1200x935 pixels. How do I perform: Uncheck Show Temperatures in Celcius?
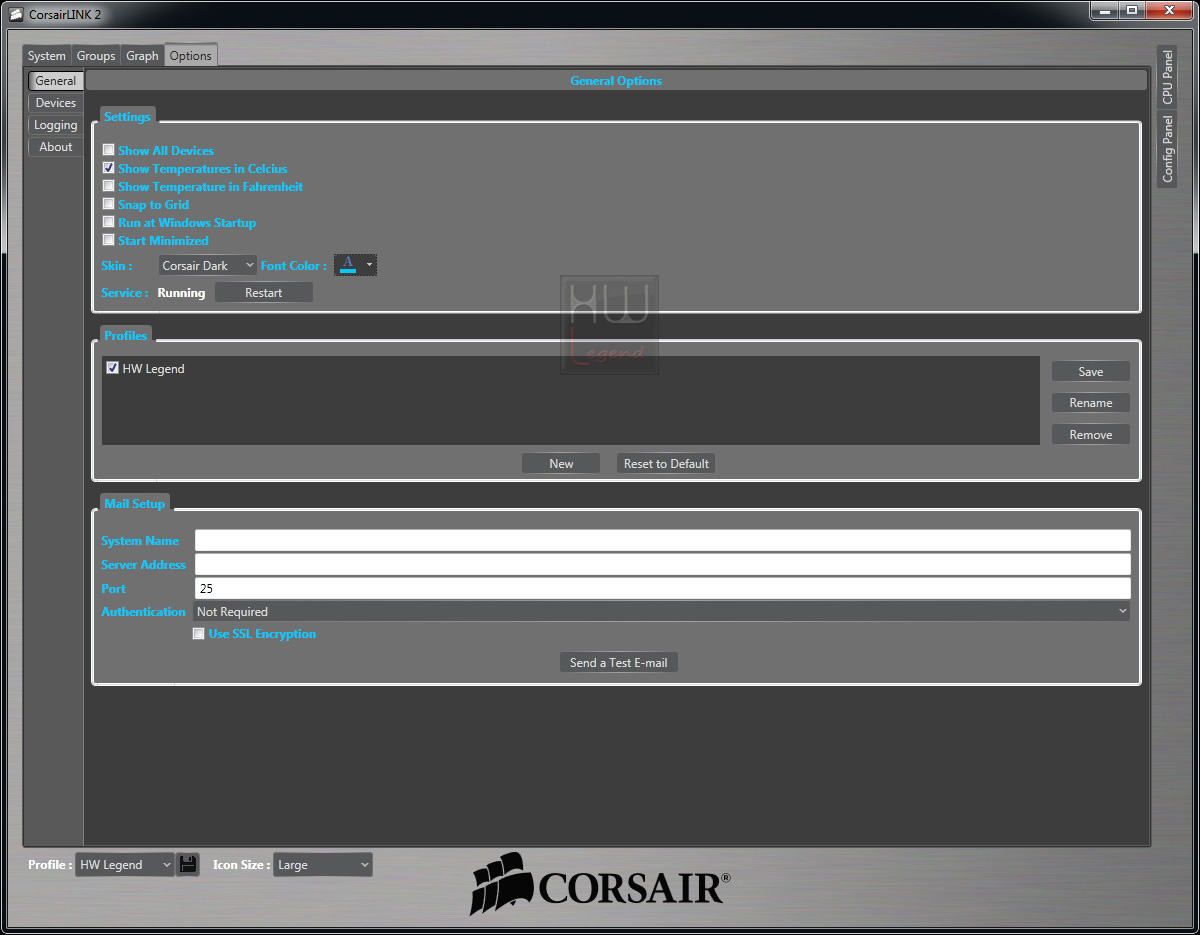(x=109, y=169)
